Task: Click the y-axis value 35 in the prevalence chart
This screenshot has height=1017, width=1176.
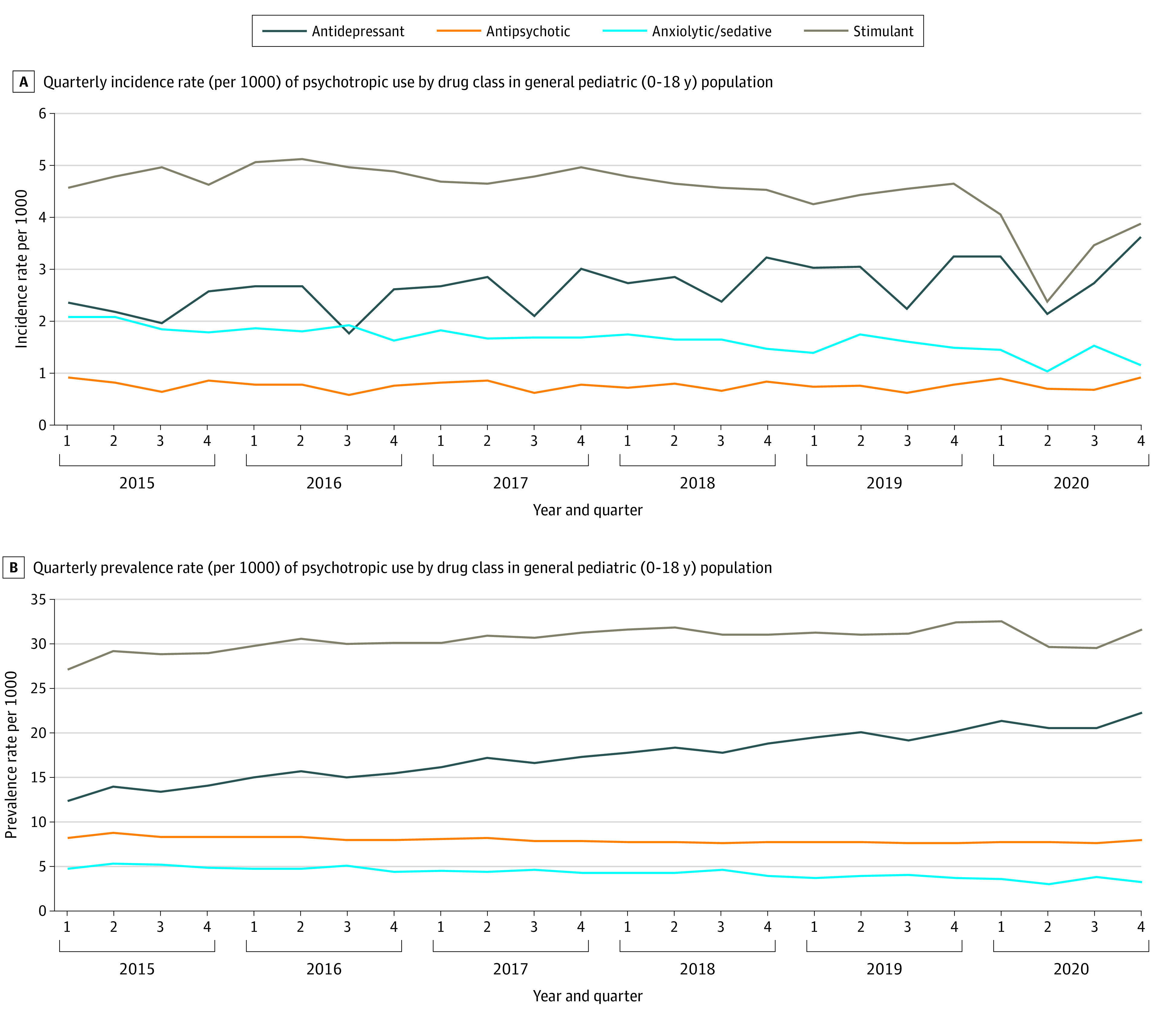Action: [39, 599]
